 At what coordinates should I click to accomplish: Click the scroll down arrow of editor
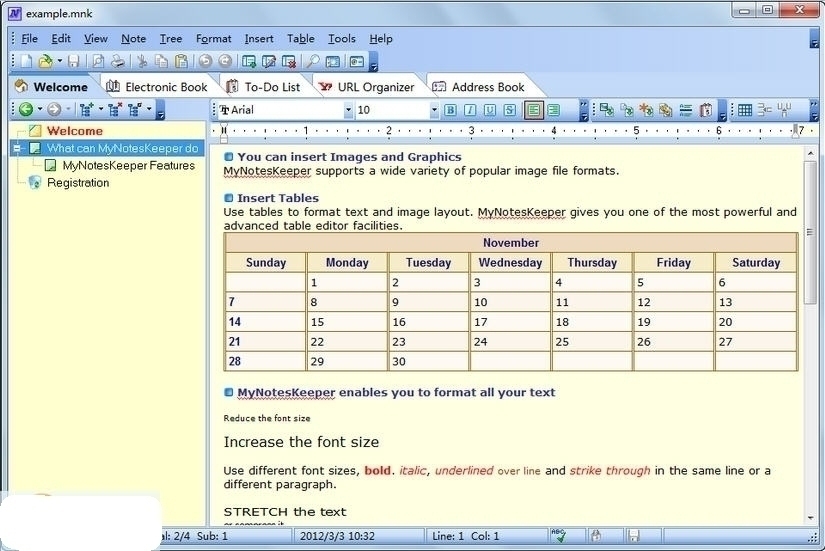(810, 518)
